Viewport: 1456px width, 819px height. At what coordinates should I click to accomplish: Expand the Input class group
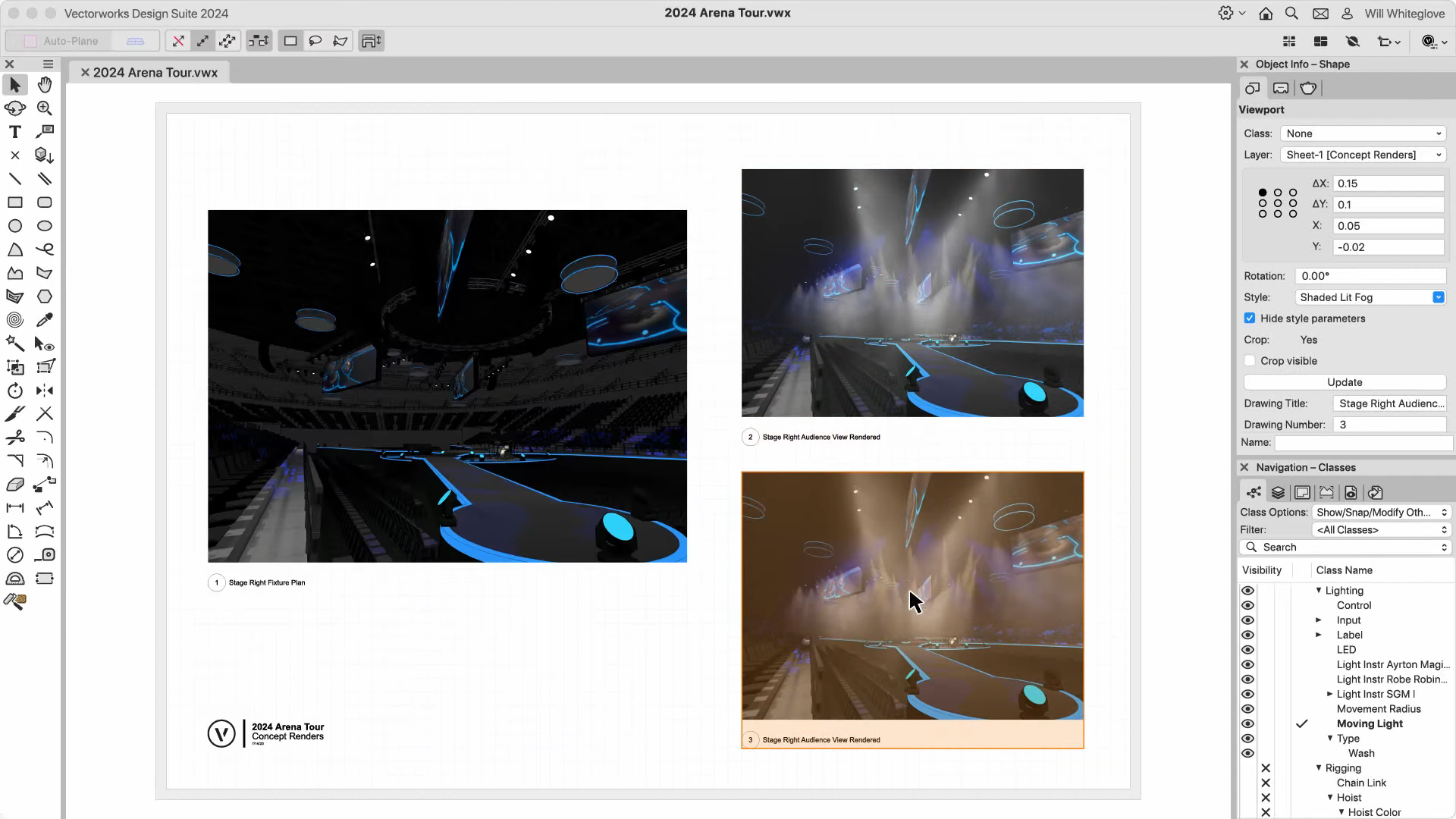[x=1319, y=620]
